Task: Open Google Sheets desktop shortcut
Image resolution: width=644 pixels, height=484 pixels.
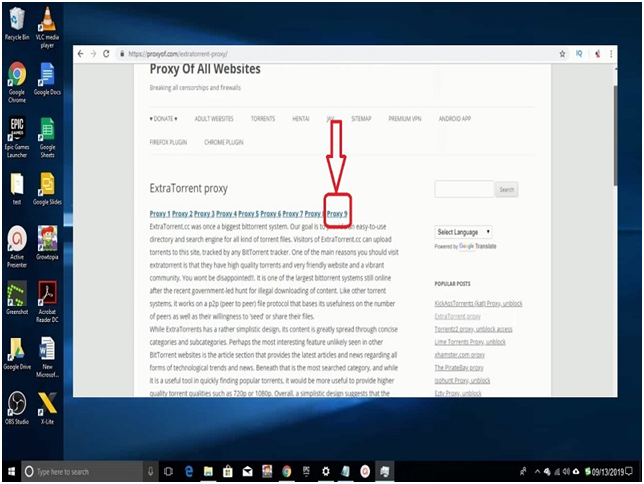Action: coord(47,137)
